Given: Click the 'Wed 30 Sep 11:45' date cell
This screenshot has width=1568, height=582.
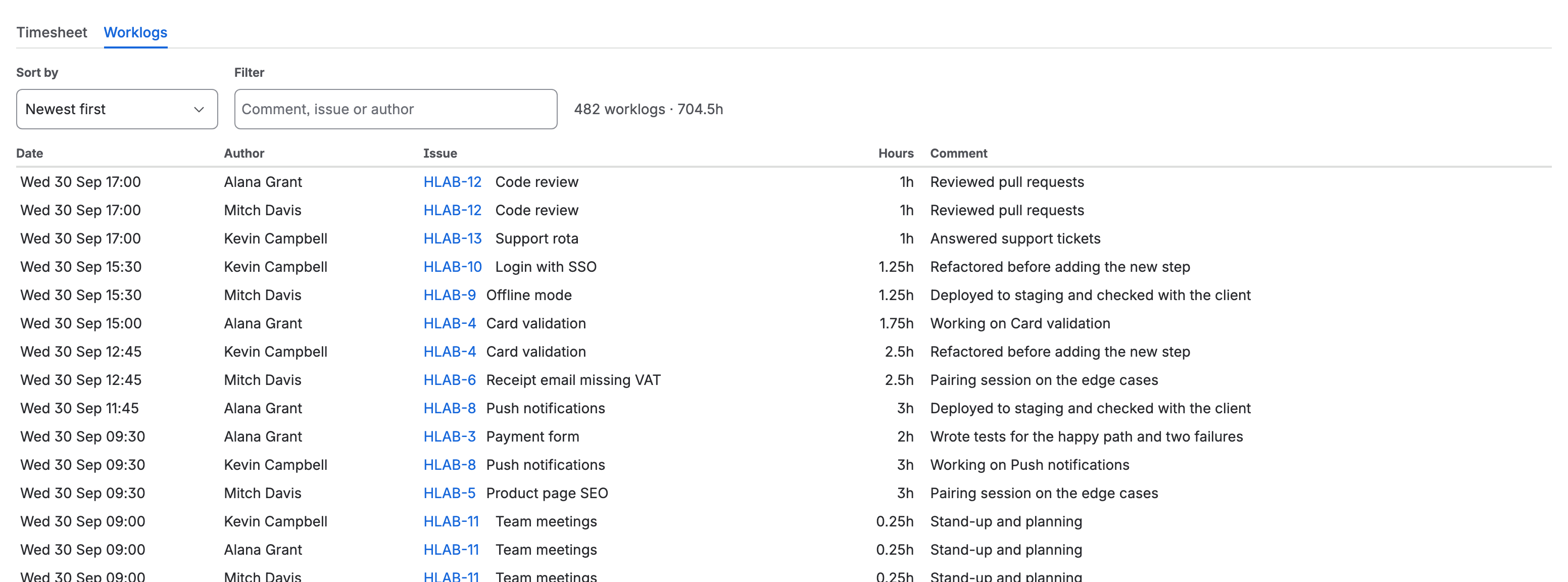Looking at the screenshot, I should [80, 409].
